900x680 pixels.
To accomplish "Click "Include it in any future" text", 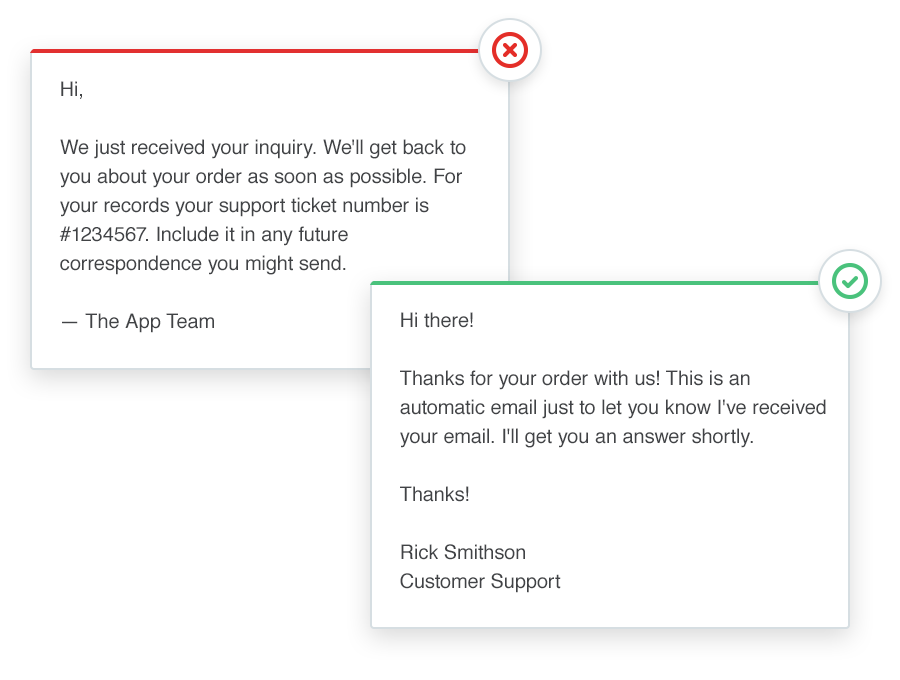I will coord(252,235).
